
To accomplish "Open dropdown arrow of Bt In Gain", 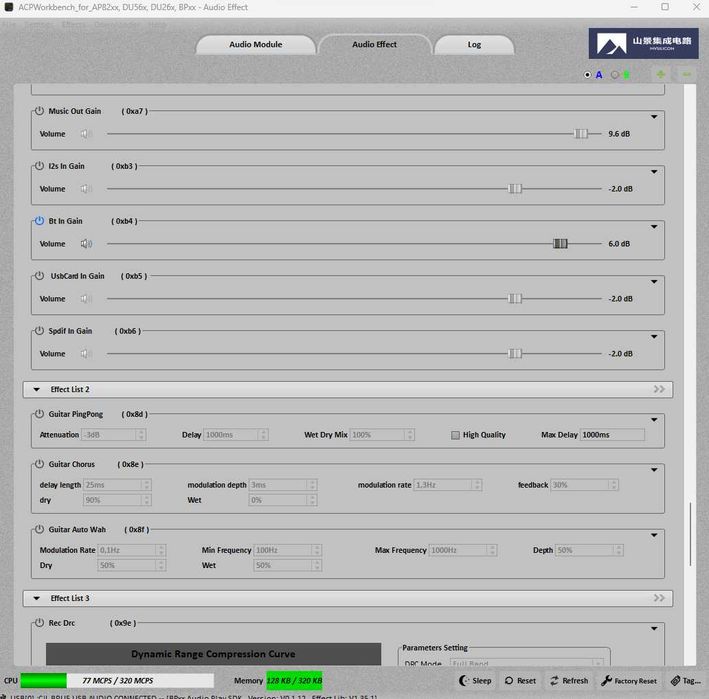I will [x=654, y=227].
